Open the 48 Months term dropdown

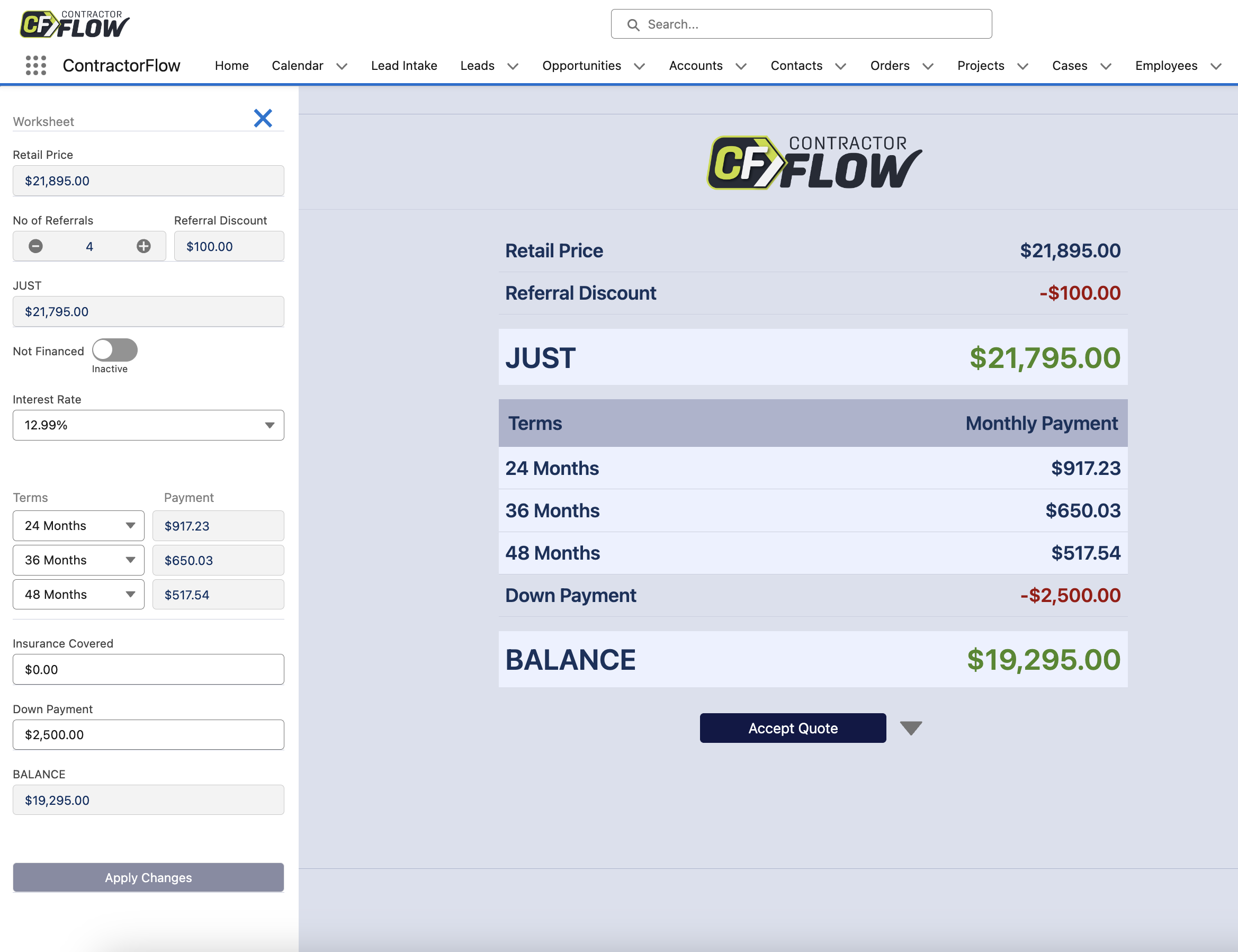point(78,595)
